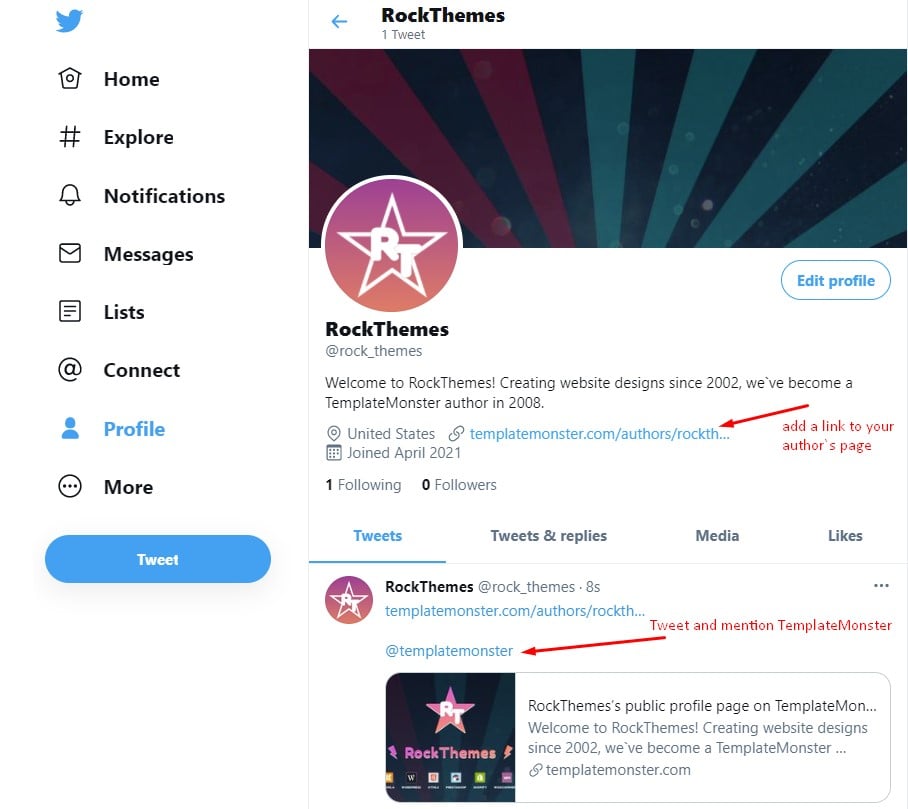Open the Lists icon in sidebar
908x809 pixels.
pyautogui.click(x=70, y=312)
